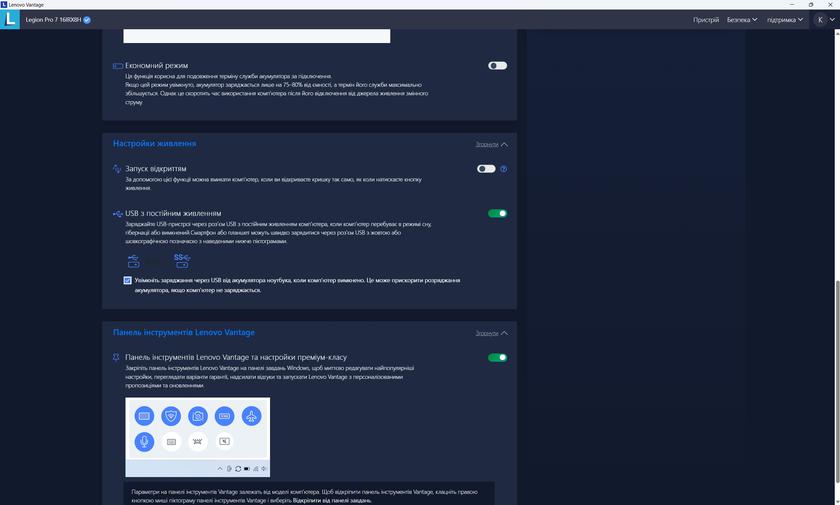Disable USB з постійним живленням toggle
The image size is (840, 505).
click(x=497, y=213)
